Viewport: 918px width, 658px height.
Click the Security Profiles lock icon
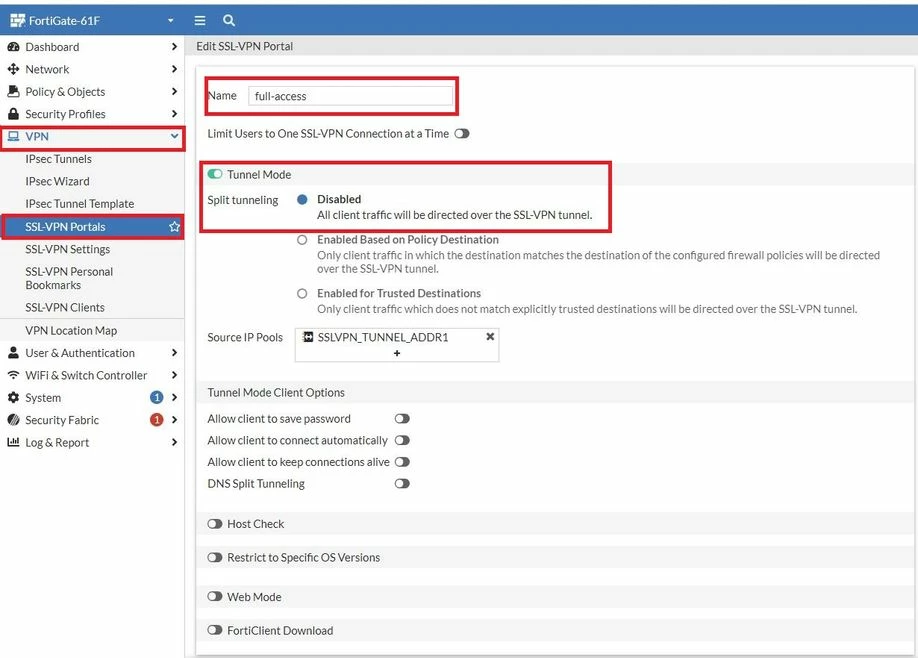(x=13, y=114)
